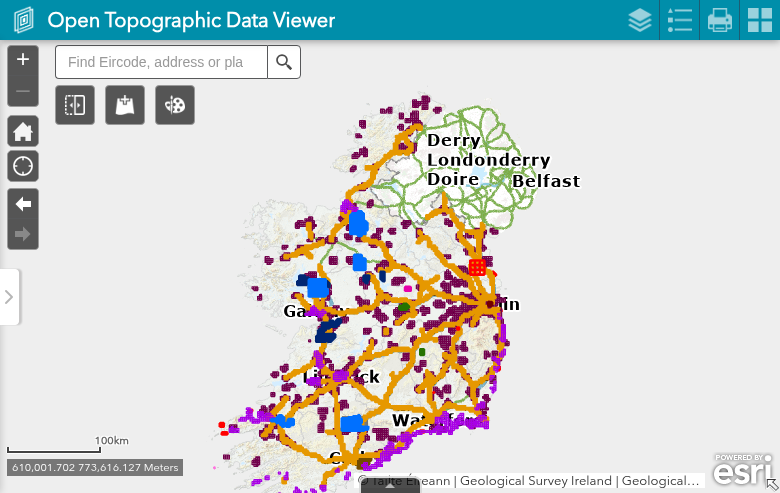Go to previous map extent
Screen dimensions: 780x493
click(x=23, y=204)
